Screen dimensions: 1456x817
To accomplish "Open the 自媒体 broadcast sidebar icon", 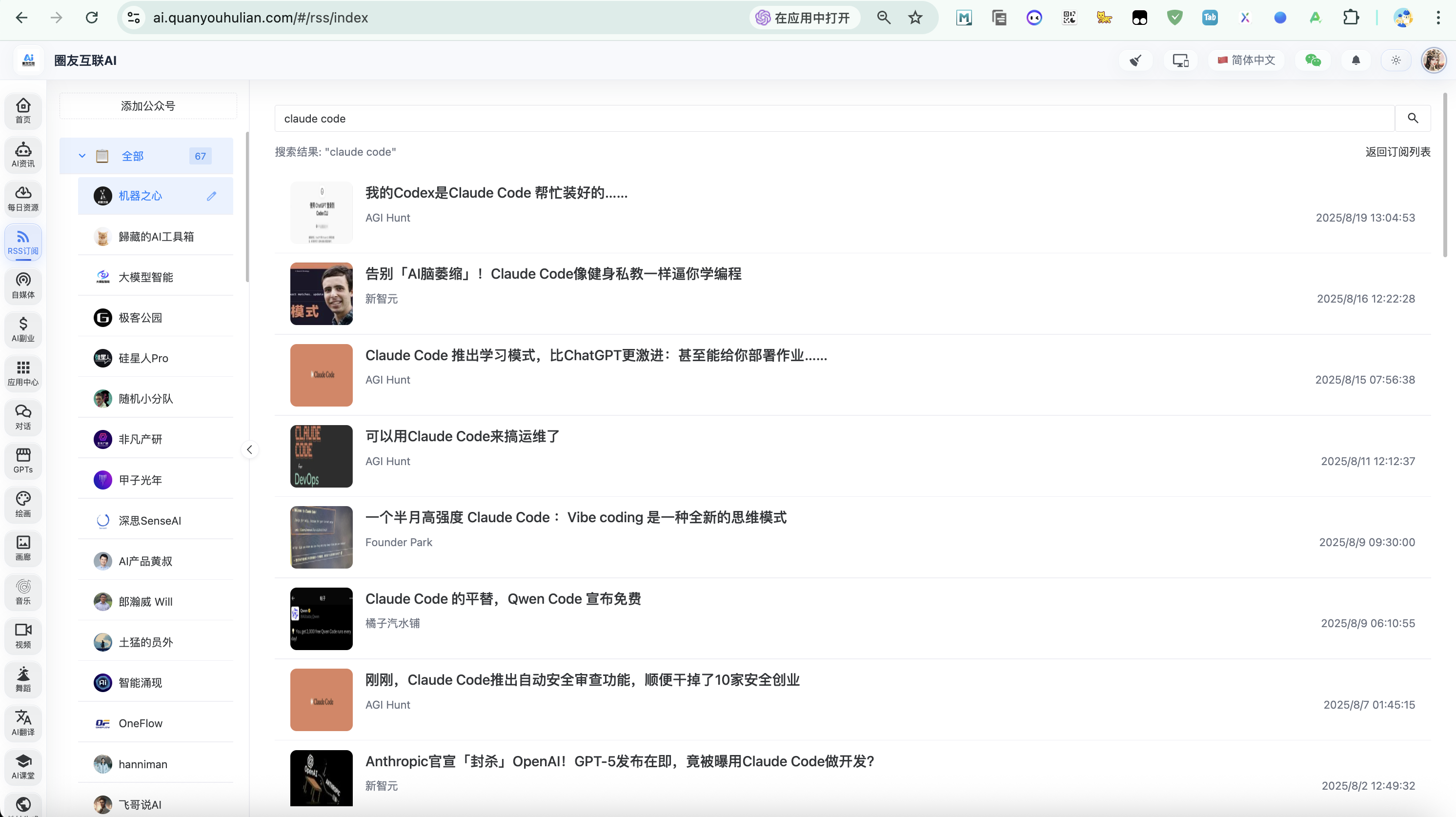I will (x=23, y=286).
